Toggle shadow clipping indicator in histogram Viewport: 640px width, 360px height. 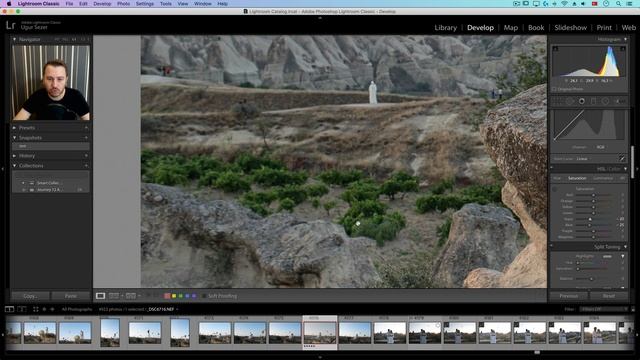click(x=555, y=49)
